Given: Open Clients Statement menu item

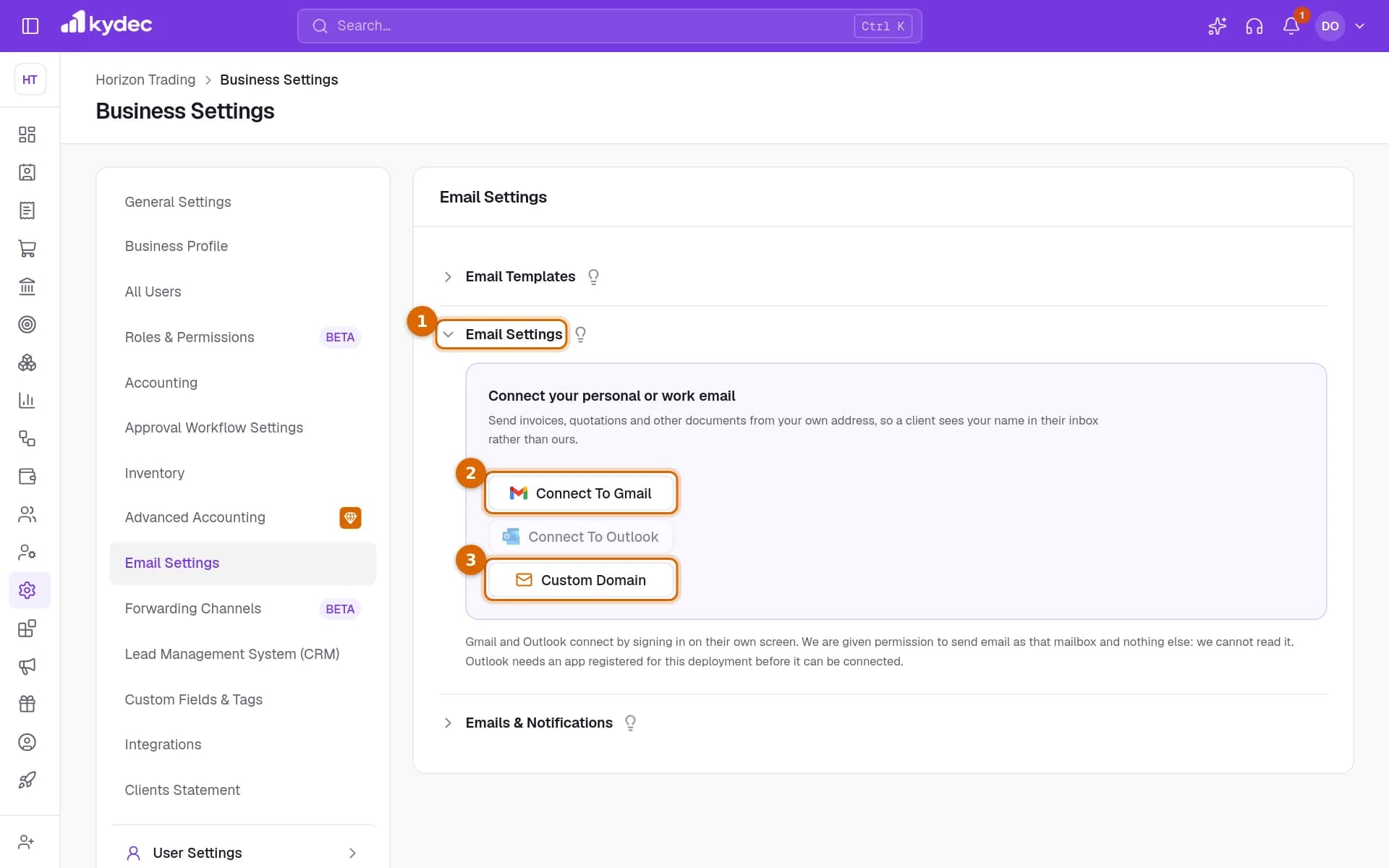Looking at the screenshot, I should point(243,790).
